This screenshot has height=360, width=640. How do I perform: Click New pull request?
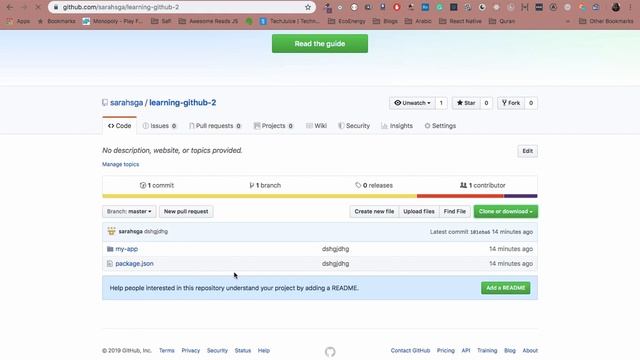186,211
